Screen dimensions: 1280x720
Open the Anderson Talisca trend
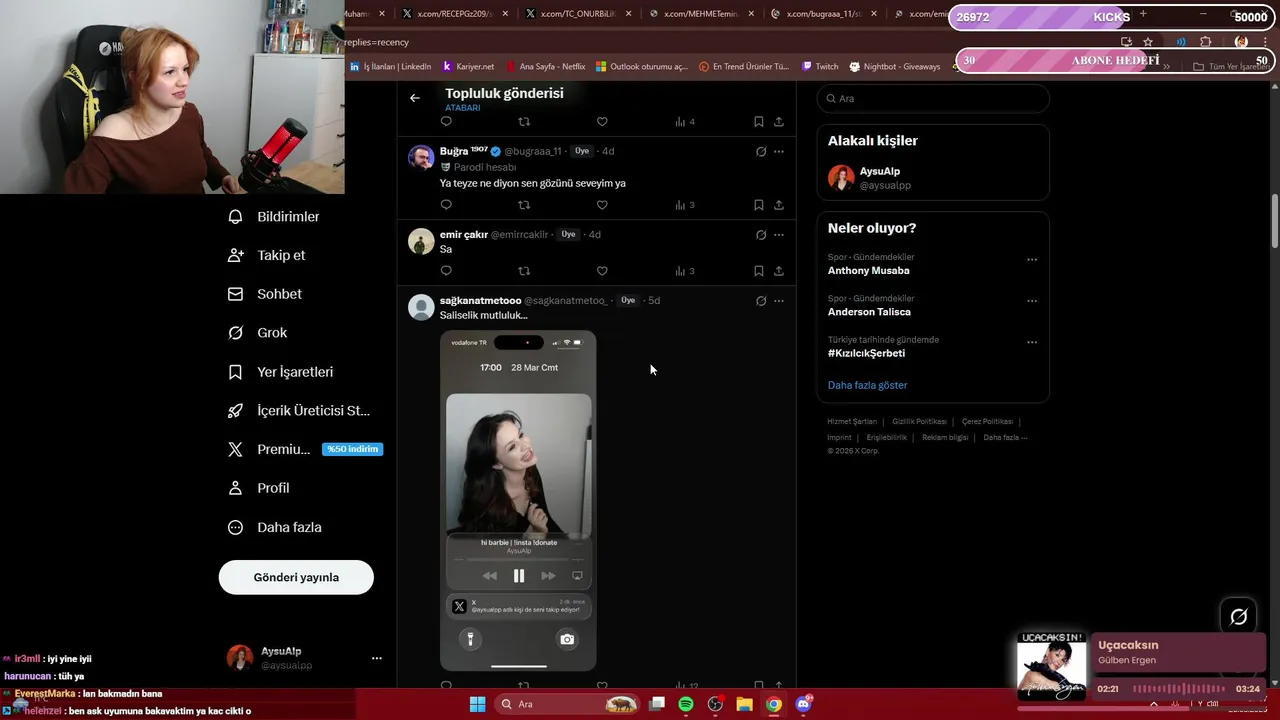pyautogui.click(x=869, y=312)
